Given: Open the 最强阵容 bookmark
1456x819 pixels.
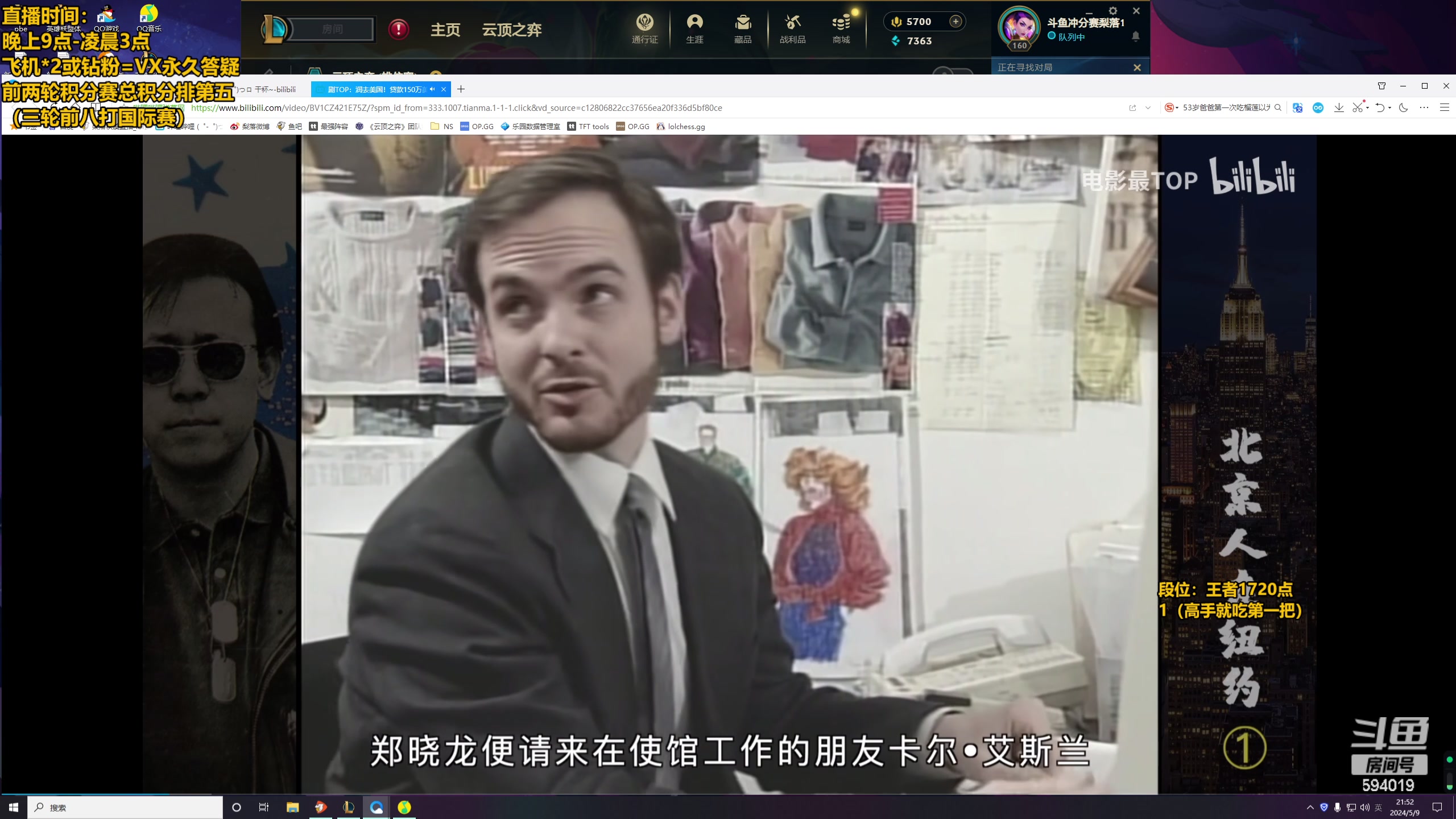Looking at the screenshot, I should pos(328,126).
